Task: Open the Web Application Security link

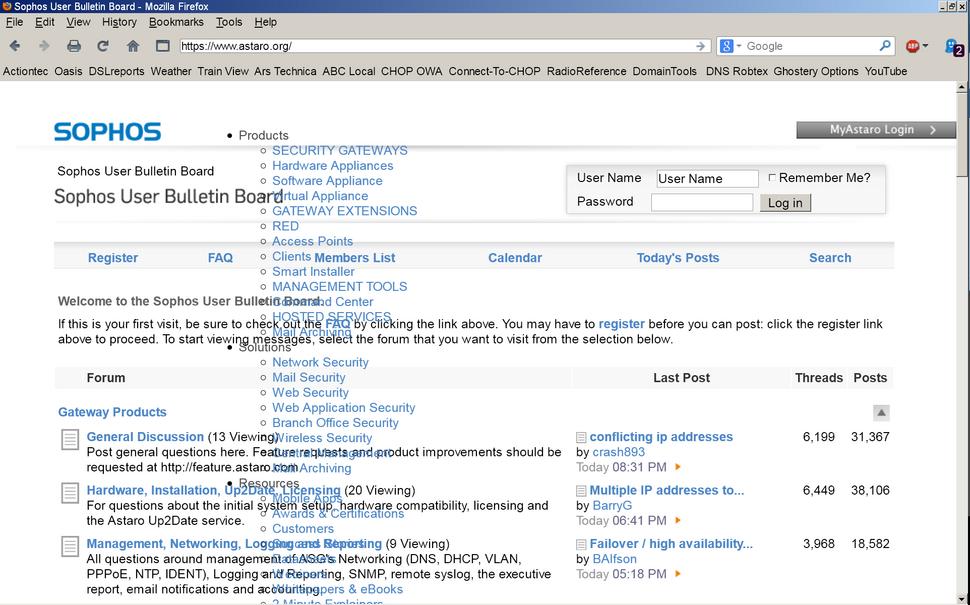Action: click(x=343, y=408)
